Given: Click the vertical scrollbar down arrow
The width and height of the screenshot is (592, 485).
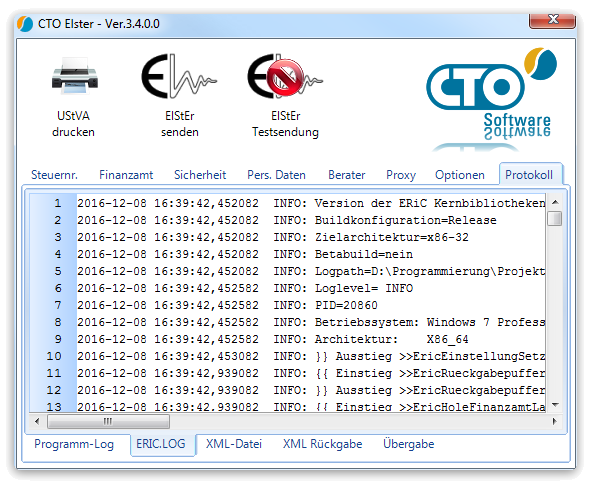Looking at the screenshot, I should click(555, 405).
